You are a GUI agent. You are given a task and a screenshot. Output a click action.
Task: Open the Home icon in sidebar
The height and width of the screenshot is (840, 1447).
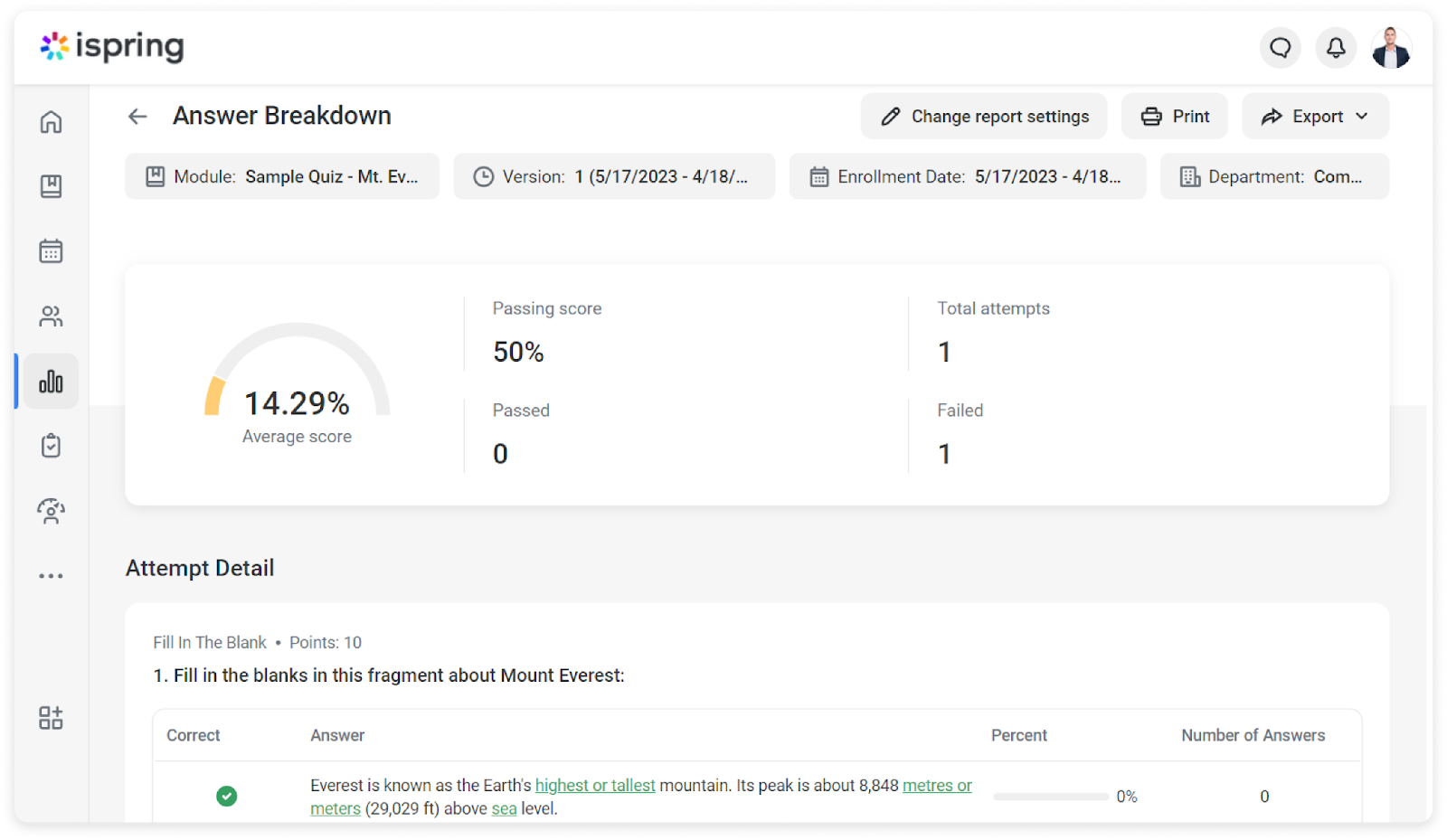[x=51, y=121]
